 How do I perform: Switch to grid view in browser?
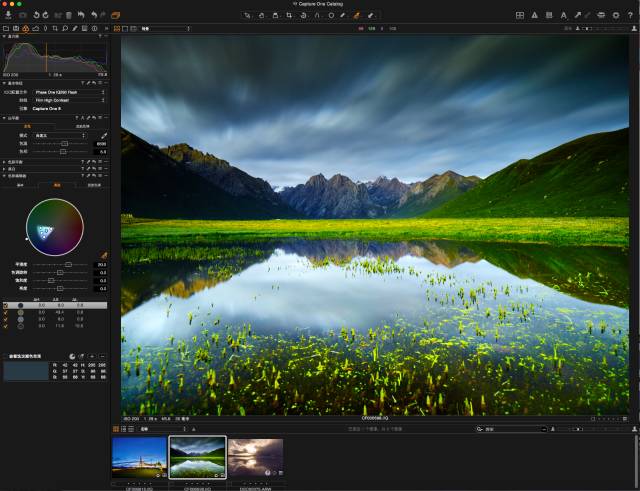click(116, 429)
